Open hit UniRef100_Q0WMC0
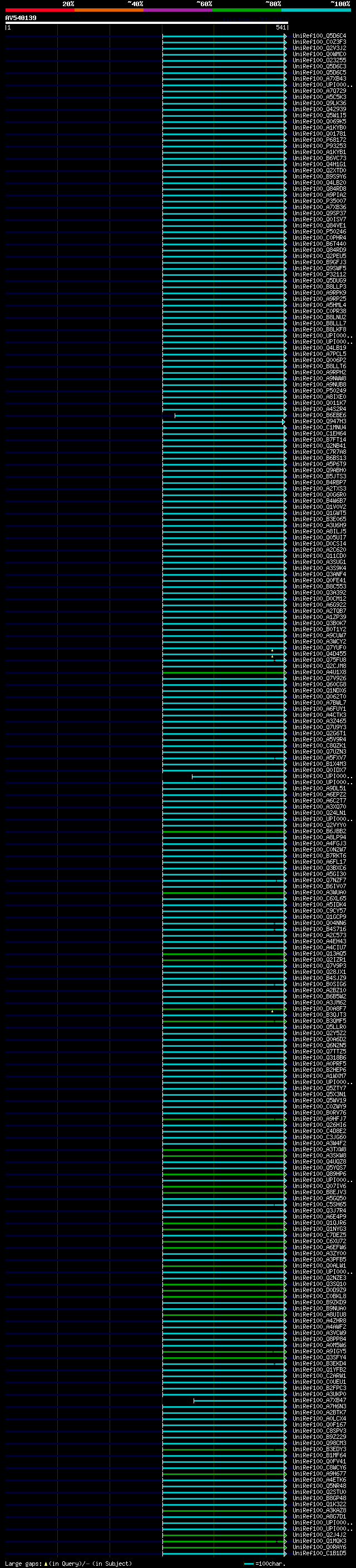 click(319, 54)
